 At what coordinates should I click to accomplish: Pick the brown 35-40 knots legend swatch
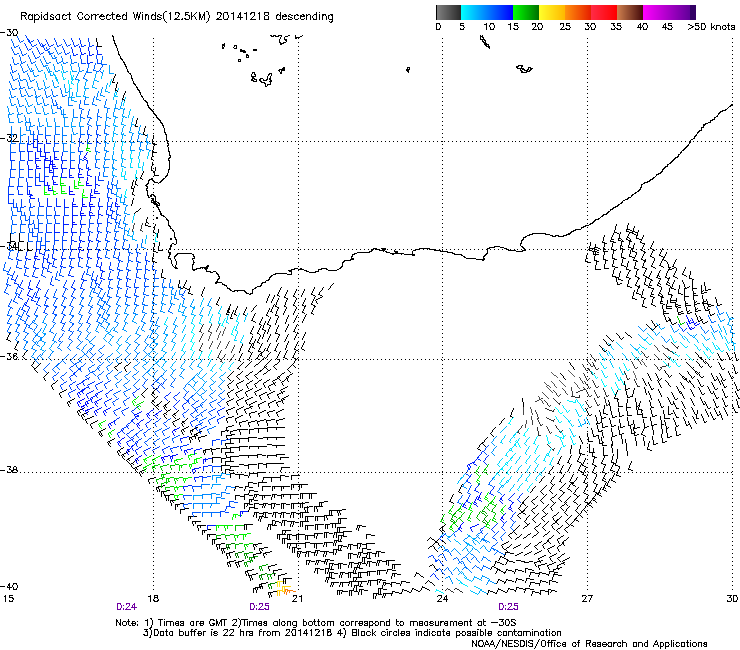click(x=630, y=12)
